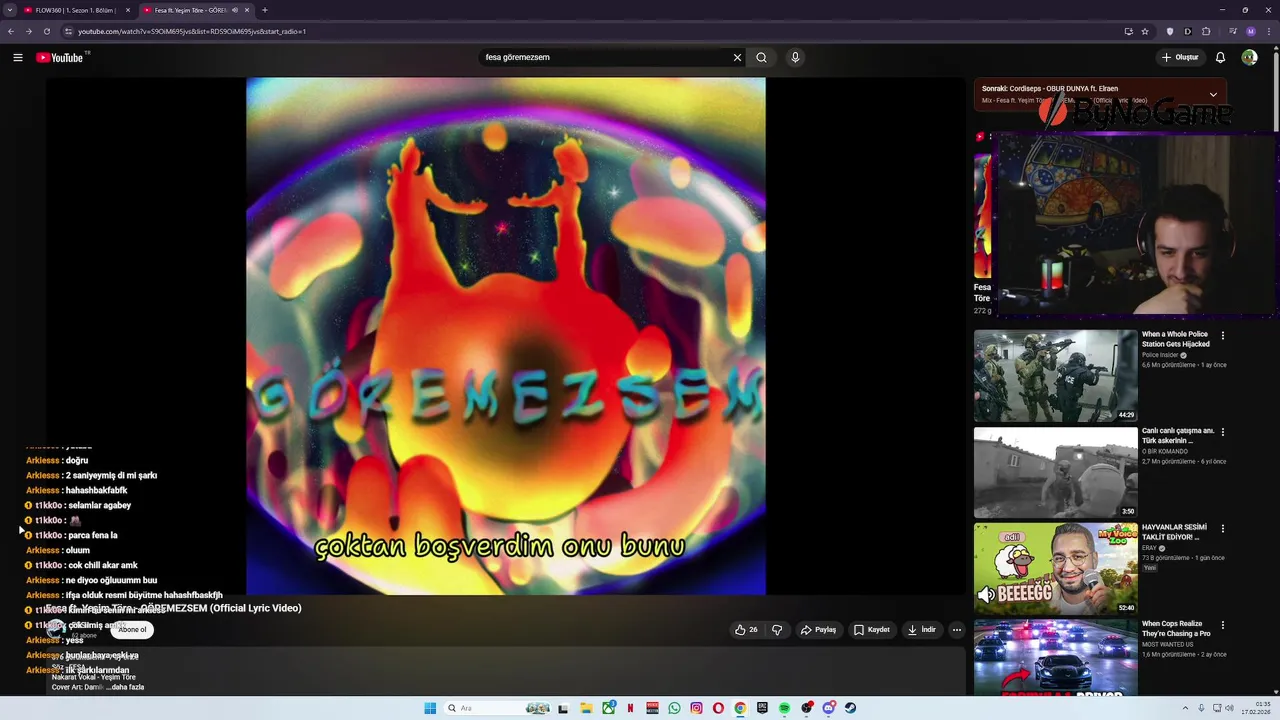Open the When Cops Realize thumbnail

1055,657
